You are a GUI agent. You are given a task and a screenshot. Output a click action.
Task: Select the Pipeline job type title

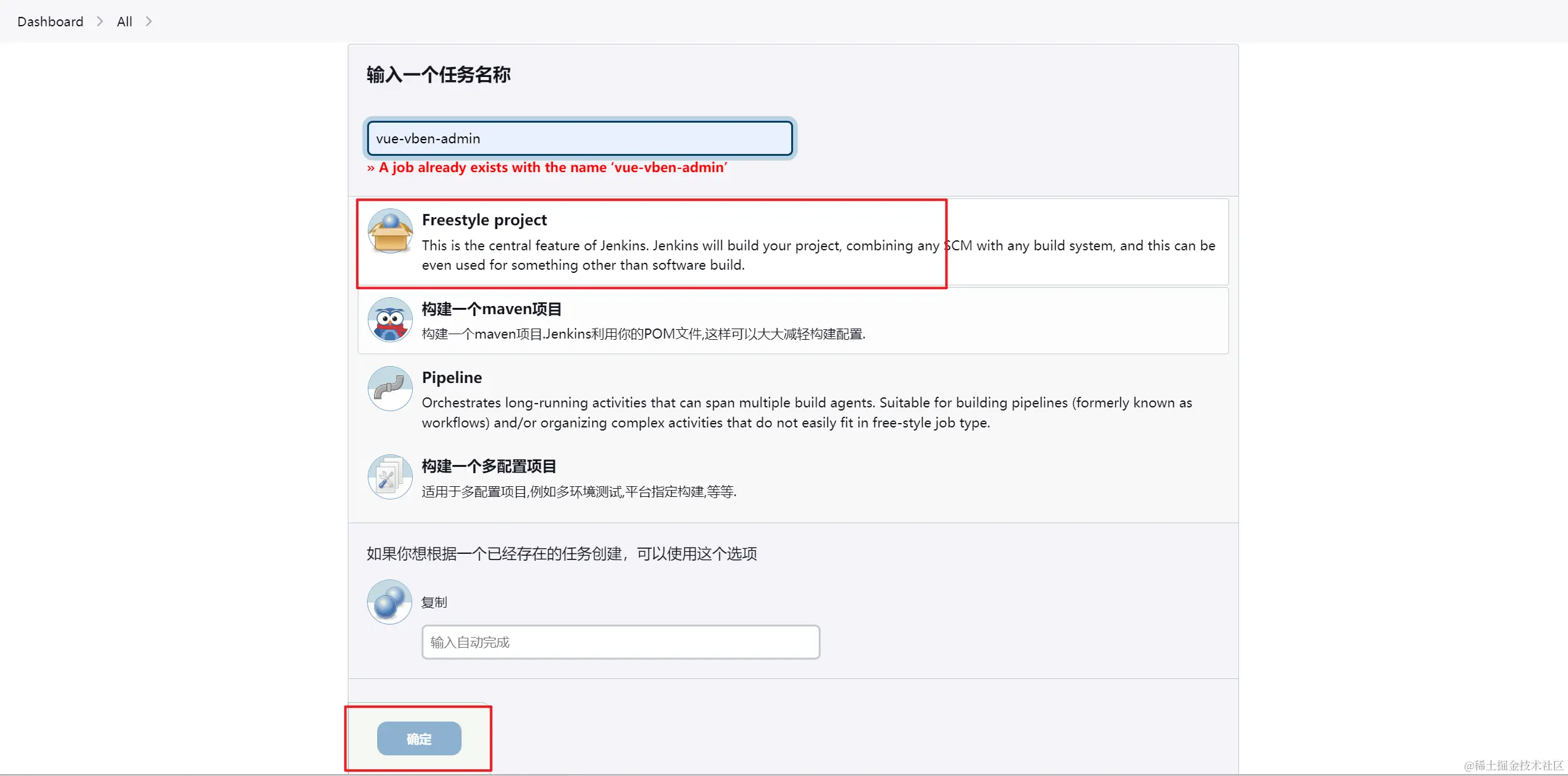point(452,377)
